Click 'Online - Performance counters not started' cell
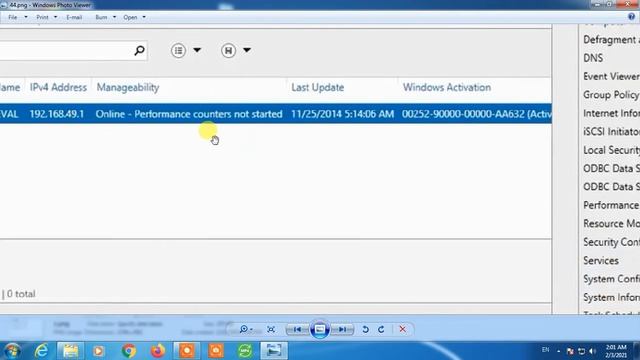 point(189,114)
